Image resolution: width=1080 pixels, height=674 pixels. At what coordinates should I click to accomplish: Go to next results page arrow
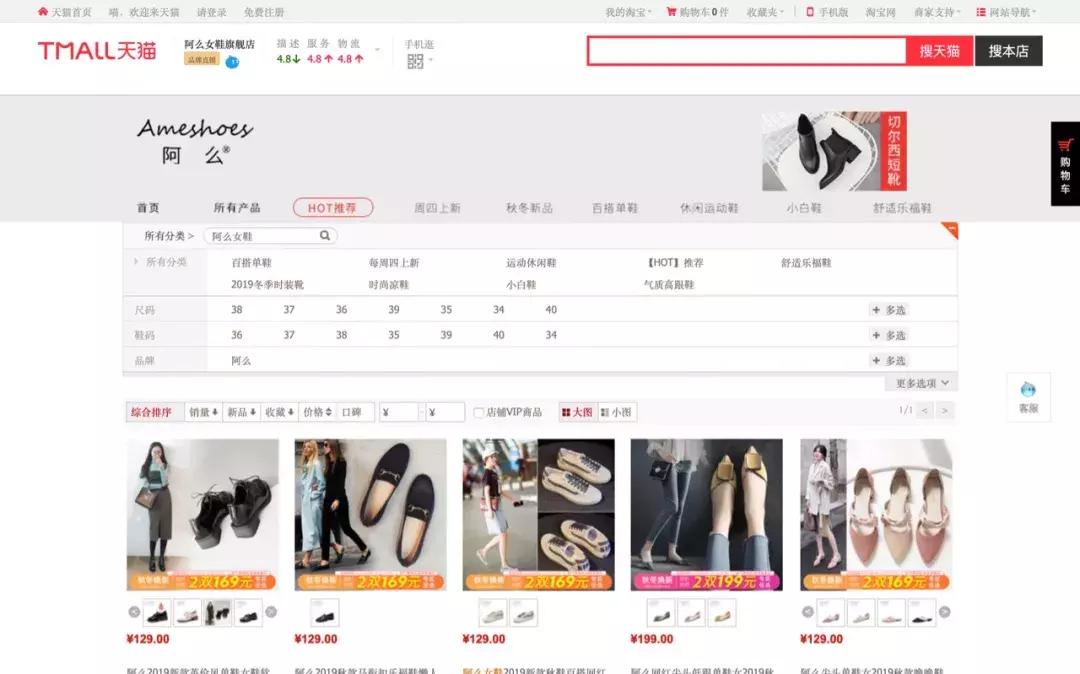[945, 411]
